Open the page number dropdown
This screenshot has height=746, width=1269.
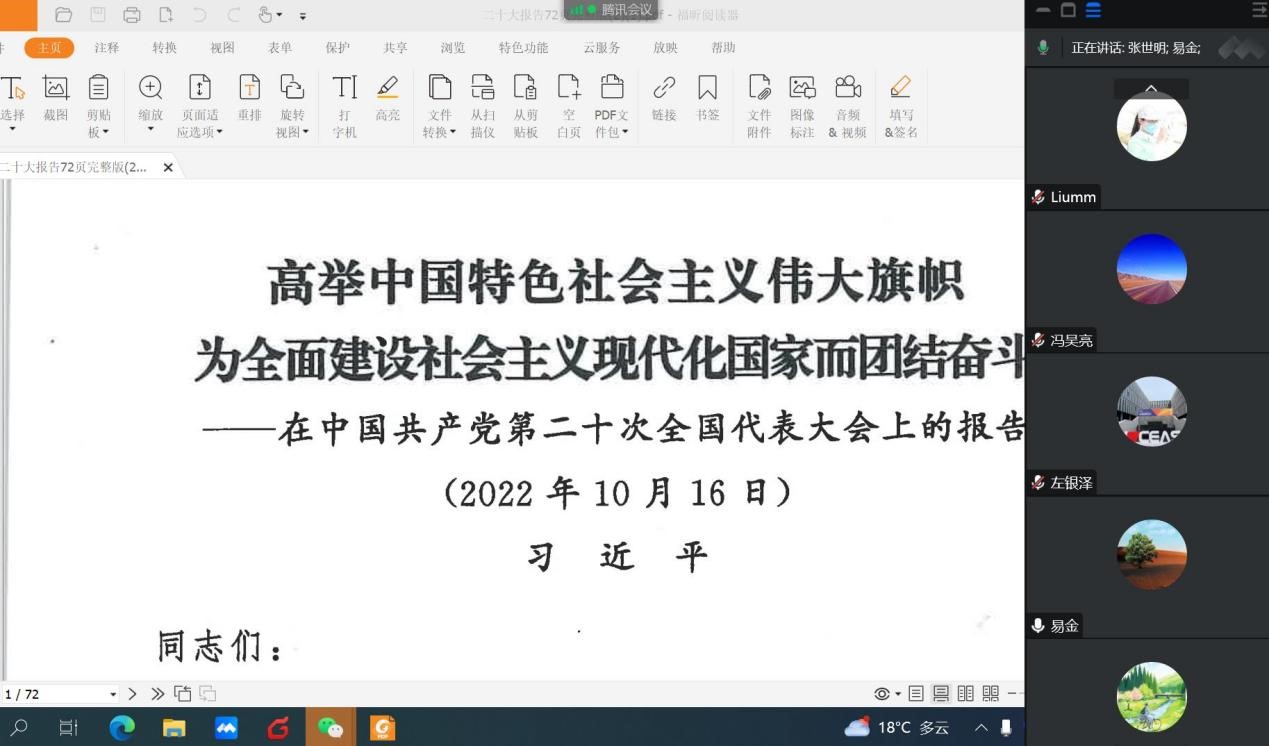(x=113, y=694)
